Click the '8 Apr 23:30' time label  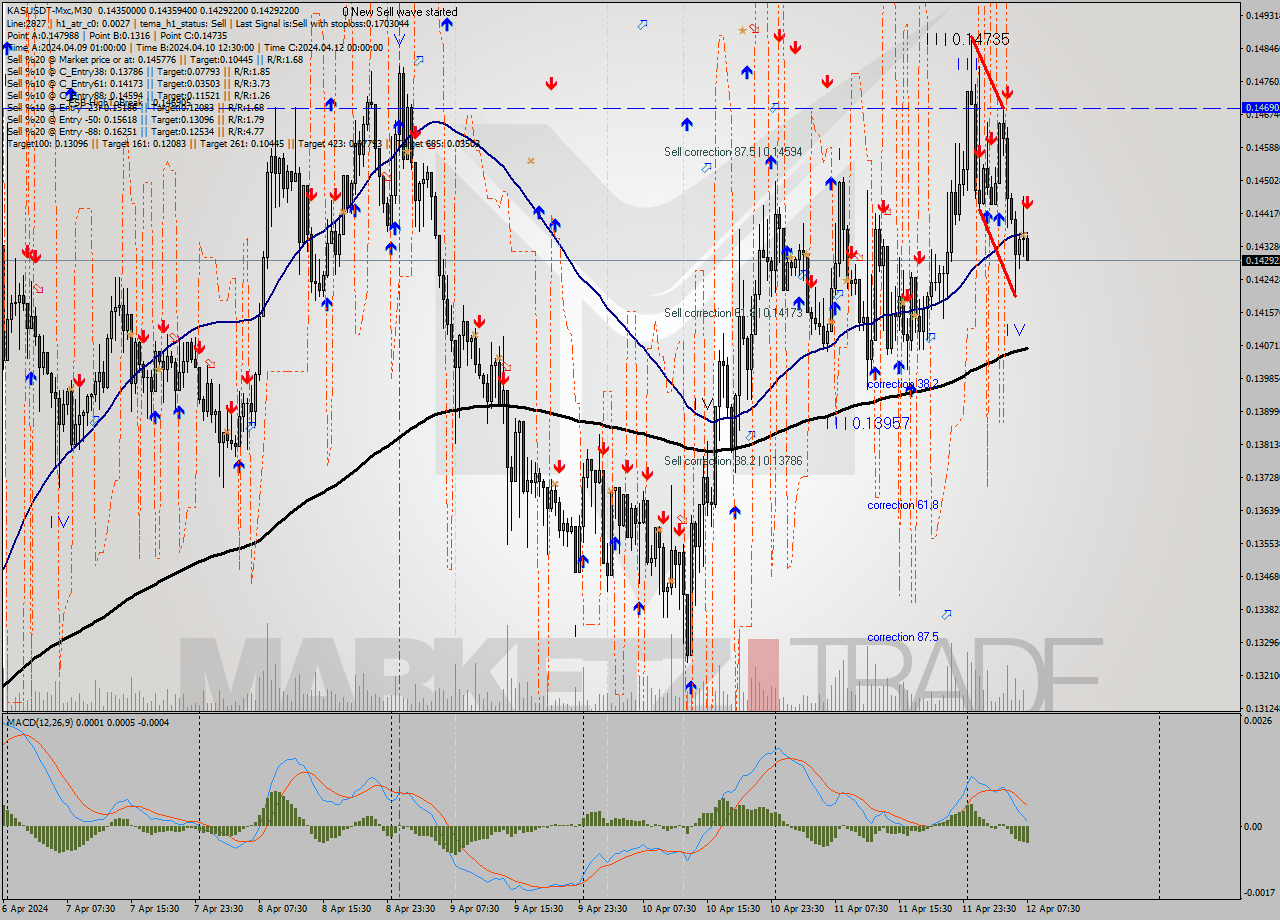tap(411, 909)
